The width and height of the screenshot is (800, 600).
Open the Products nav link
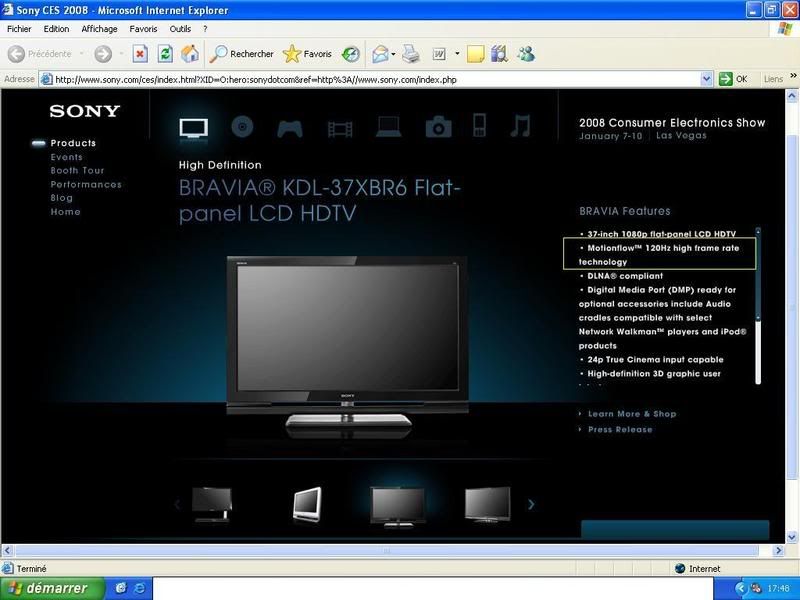pos(73,143)
